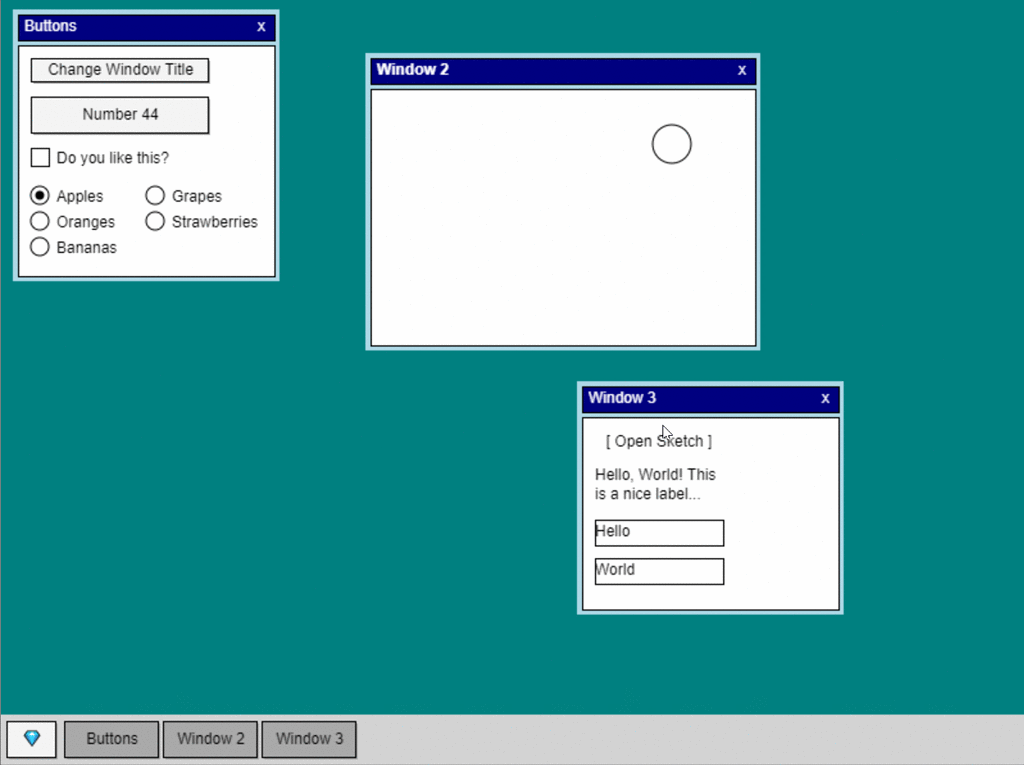
Task: Close the Buttons window
Action: pos(260,27)
